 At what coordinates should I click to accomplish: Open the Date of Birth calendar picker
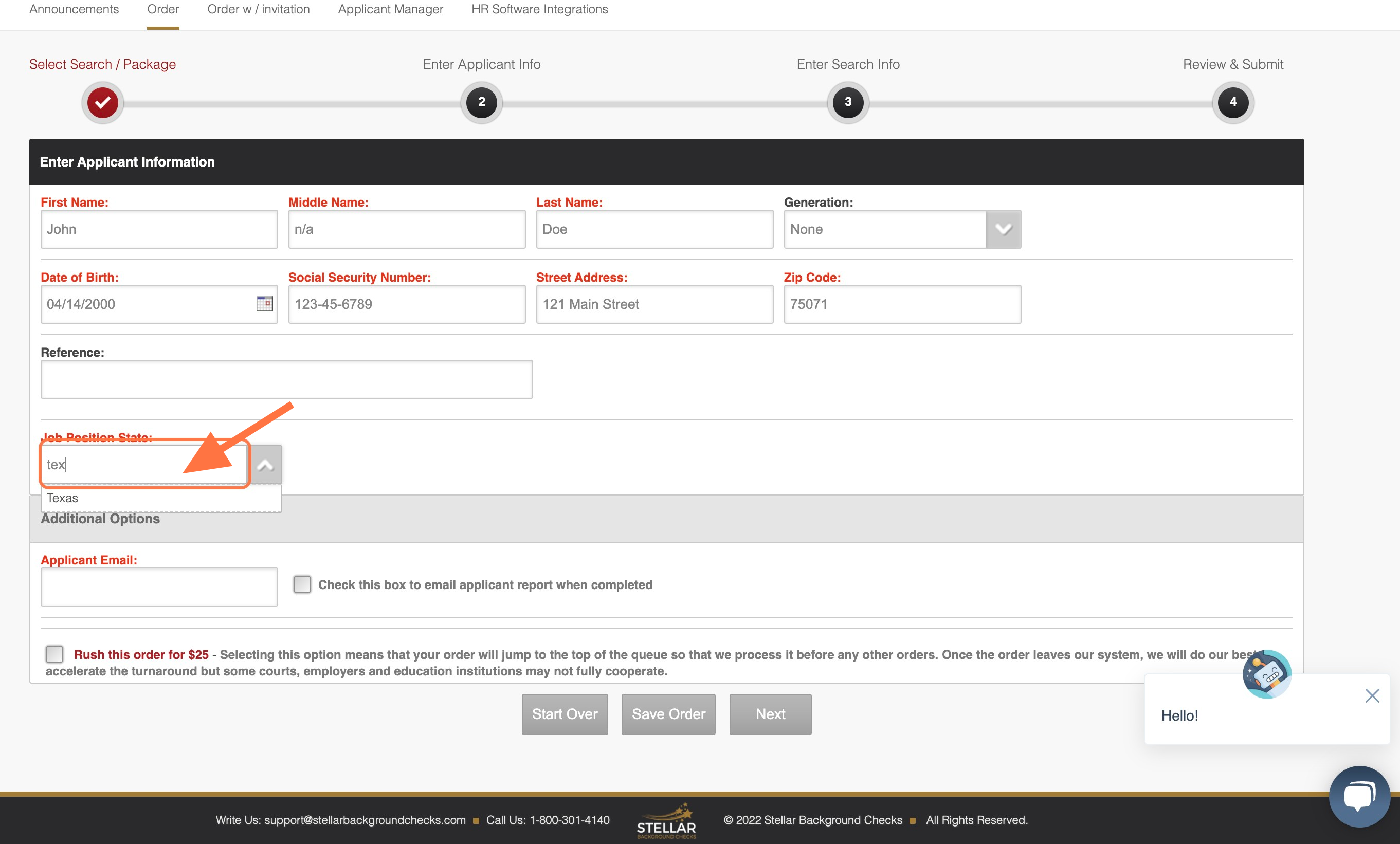coord(264,304)
